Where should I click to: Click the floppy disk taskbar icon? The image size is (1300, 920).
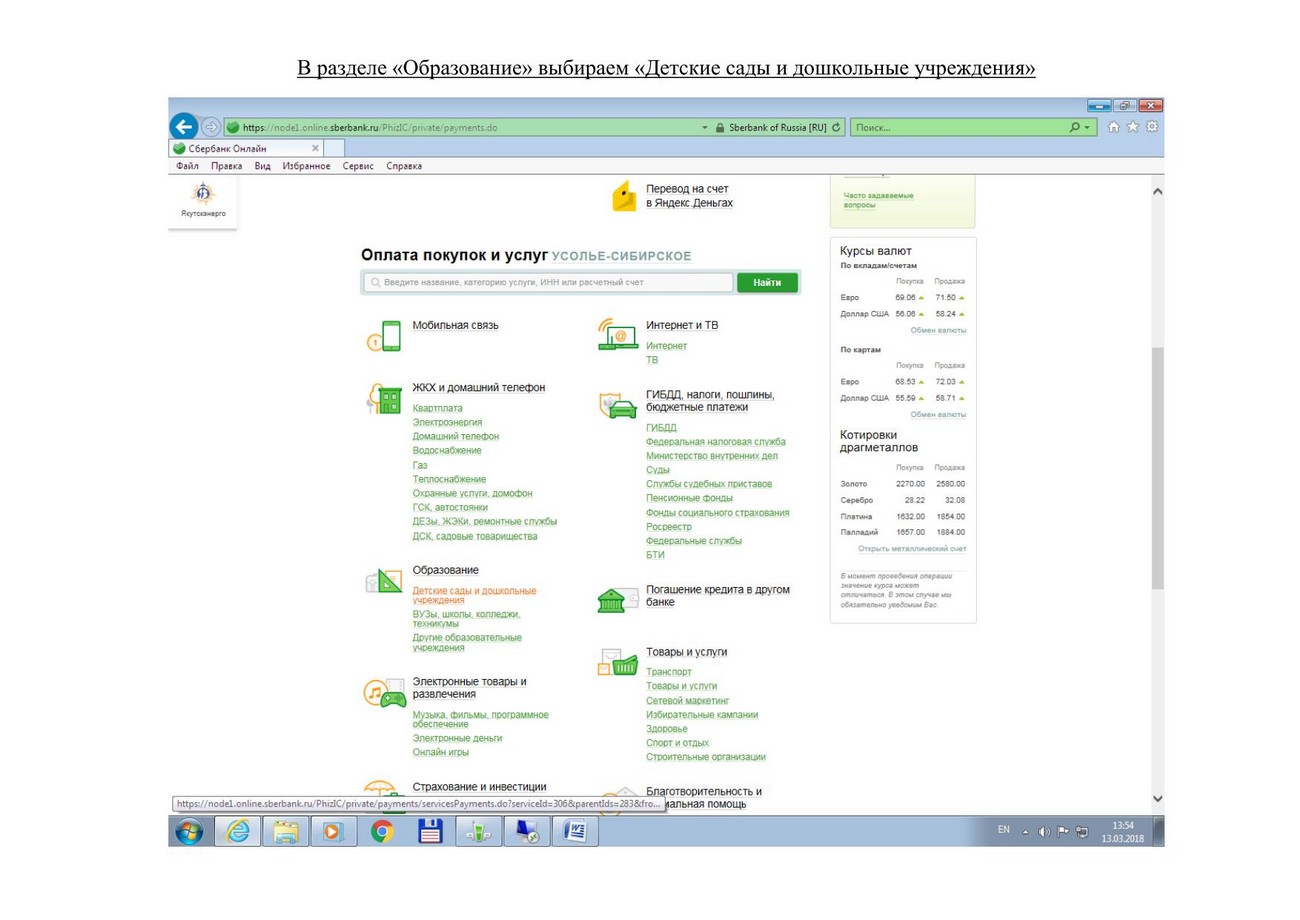click(430, 832)
